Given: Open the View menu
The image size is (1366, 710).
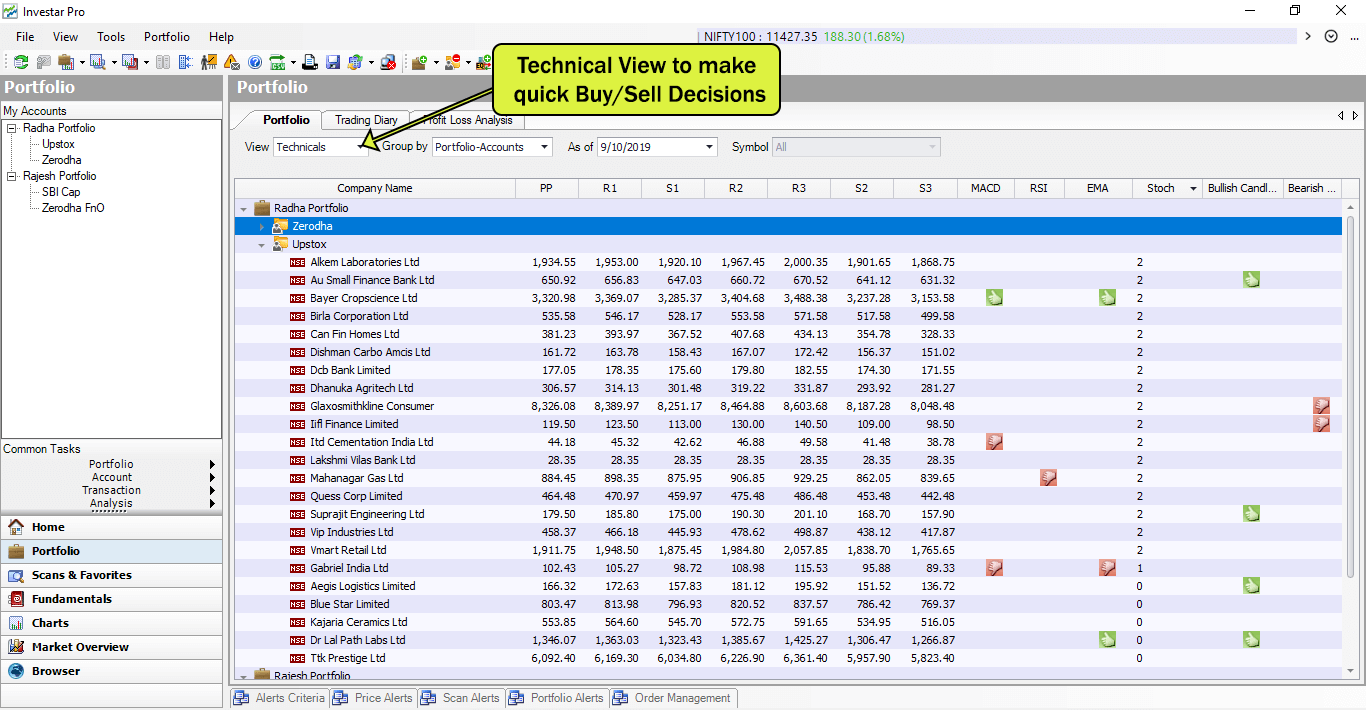Looking at the screenshot, I should pyautogui.click(x=65, y=37).
